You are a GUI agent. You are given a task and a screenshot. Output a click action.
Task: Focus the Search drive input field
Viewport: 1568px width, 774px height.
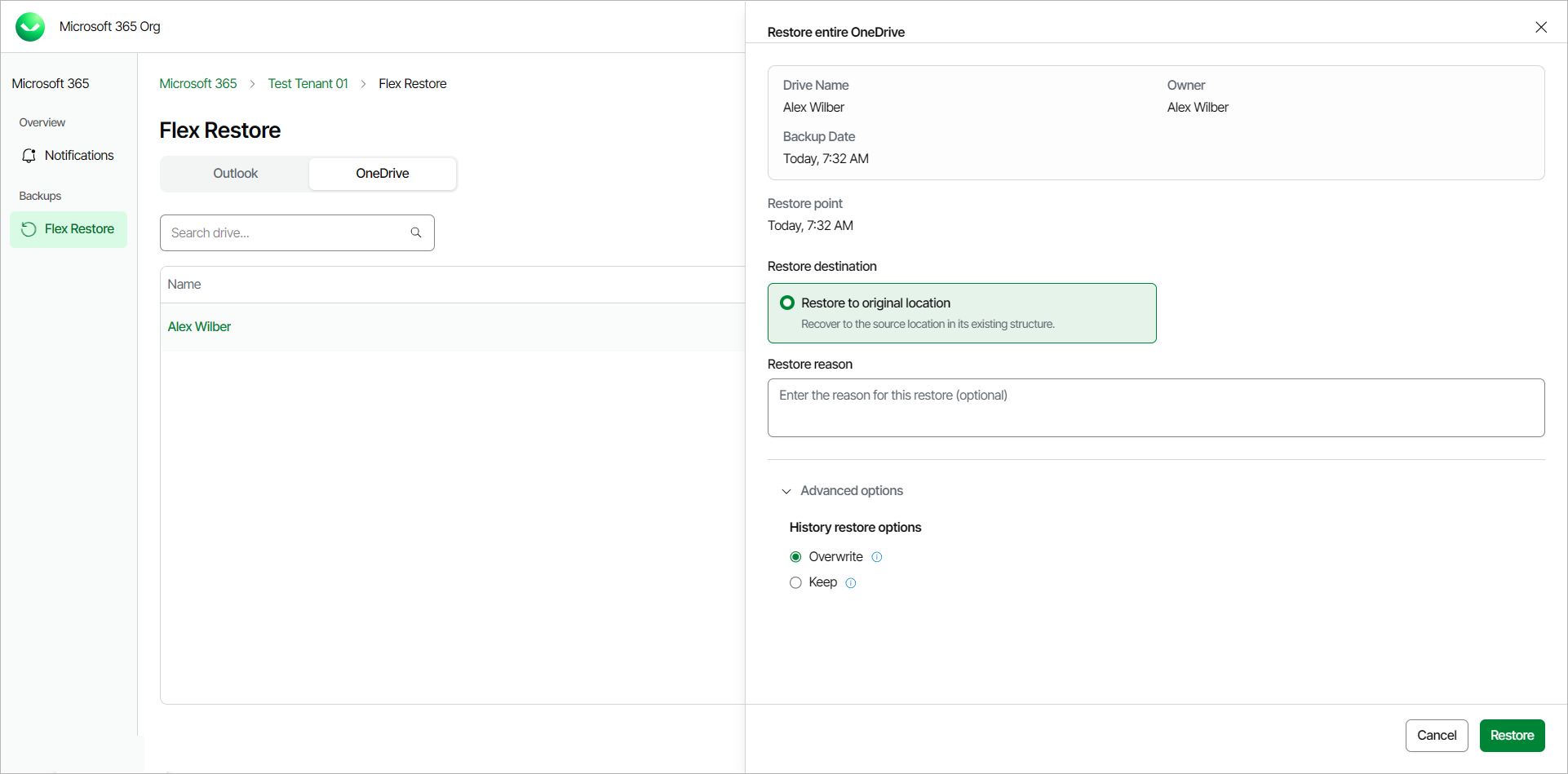(x=297, y=232)
